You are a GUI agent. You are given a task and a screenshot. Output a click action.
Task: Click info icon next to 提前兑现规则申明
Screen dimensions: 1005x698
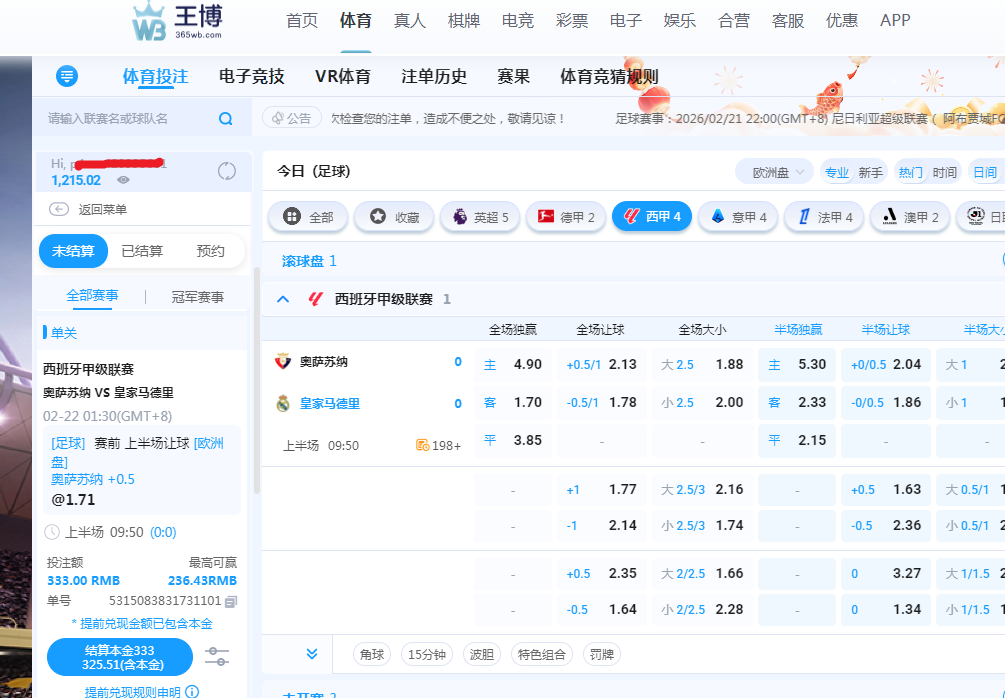(192, 691)
